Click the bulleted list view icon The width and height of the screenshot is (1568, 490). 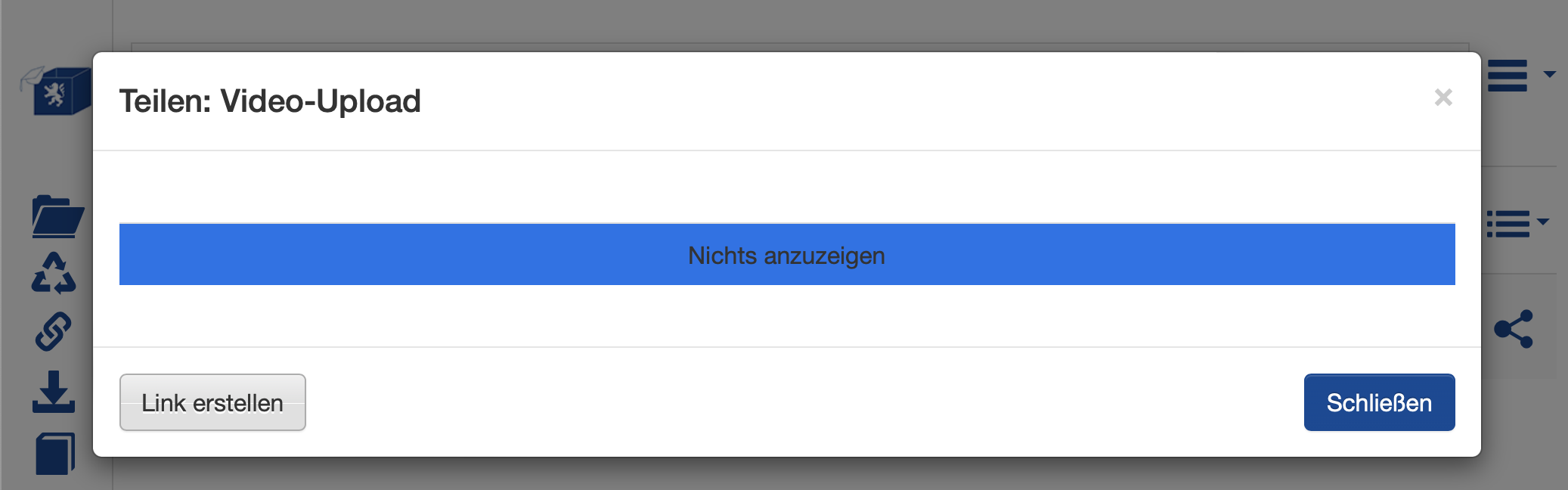pos(1507,224)
